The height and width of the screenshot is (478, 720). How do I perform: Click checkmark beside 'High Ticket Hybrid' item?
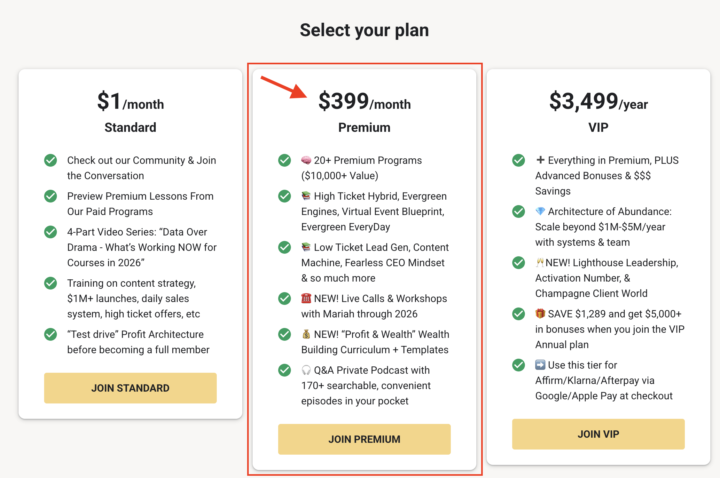[285, 196]
